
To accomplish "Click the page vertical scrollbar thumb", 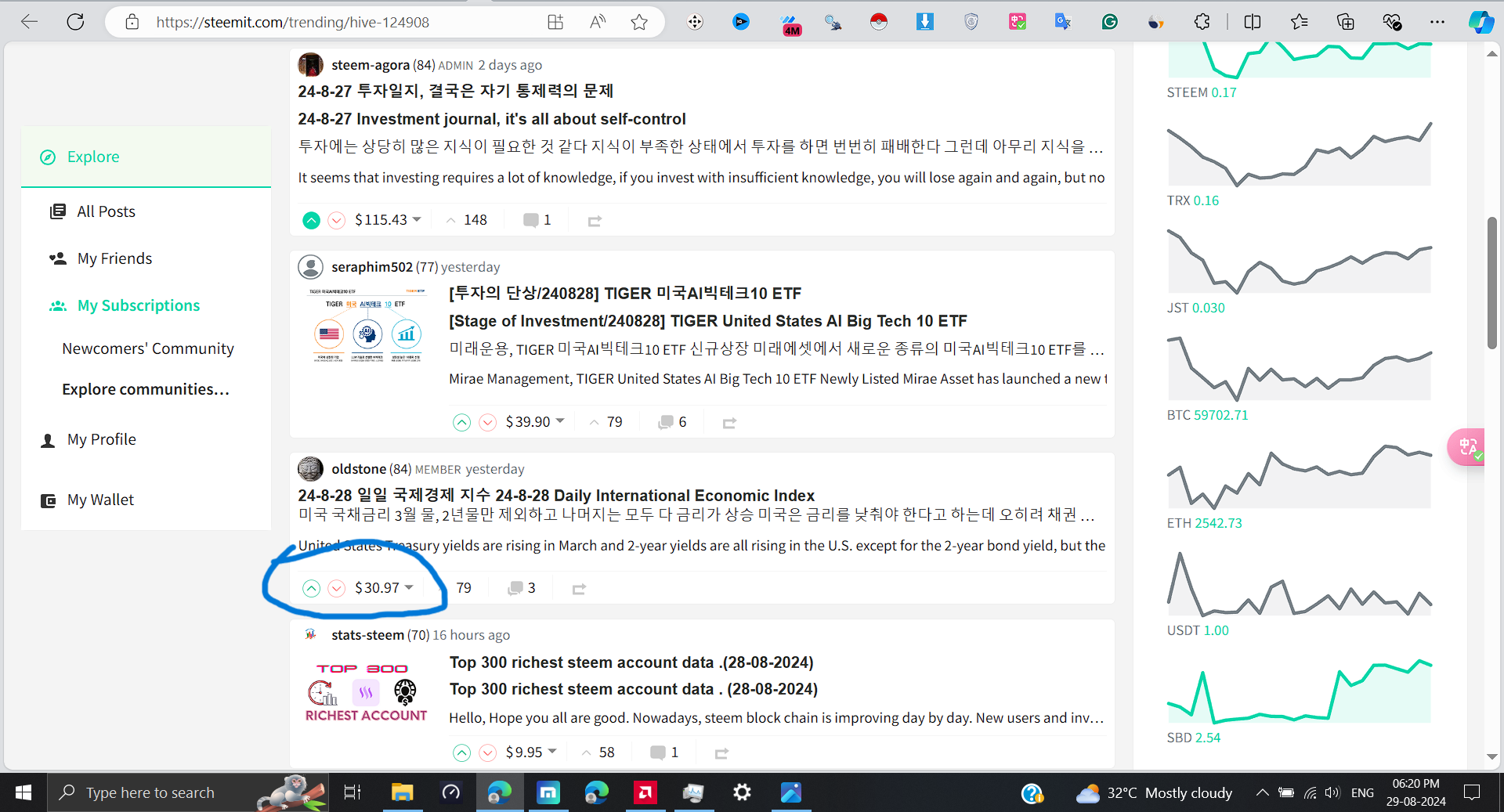I will (1492, 283).
